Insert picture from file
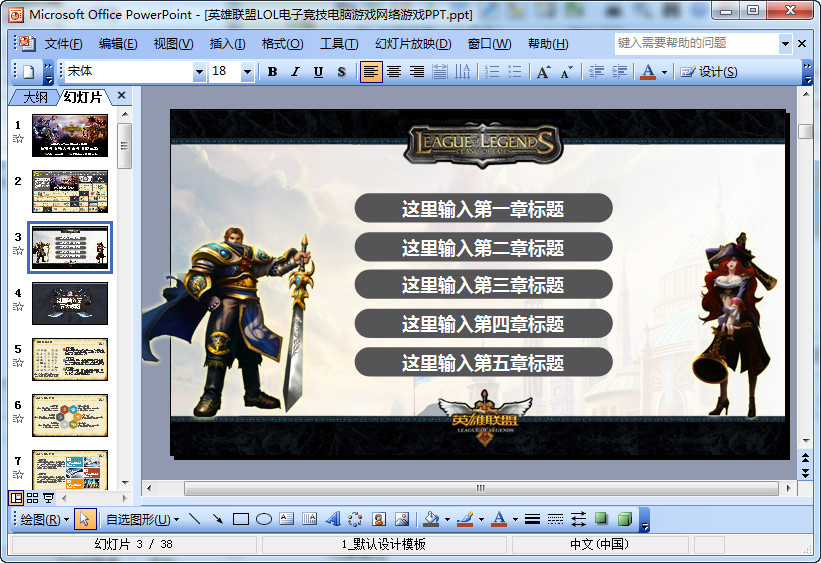 coord(402,519)
